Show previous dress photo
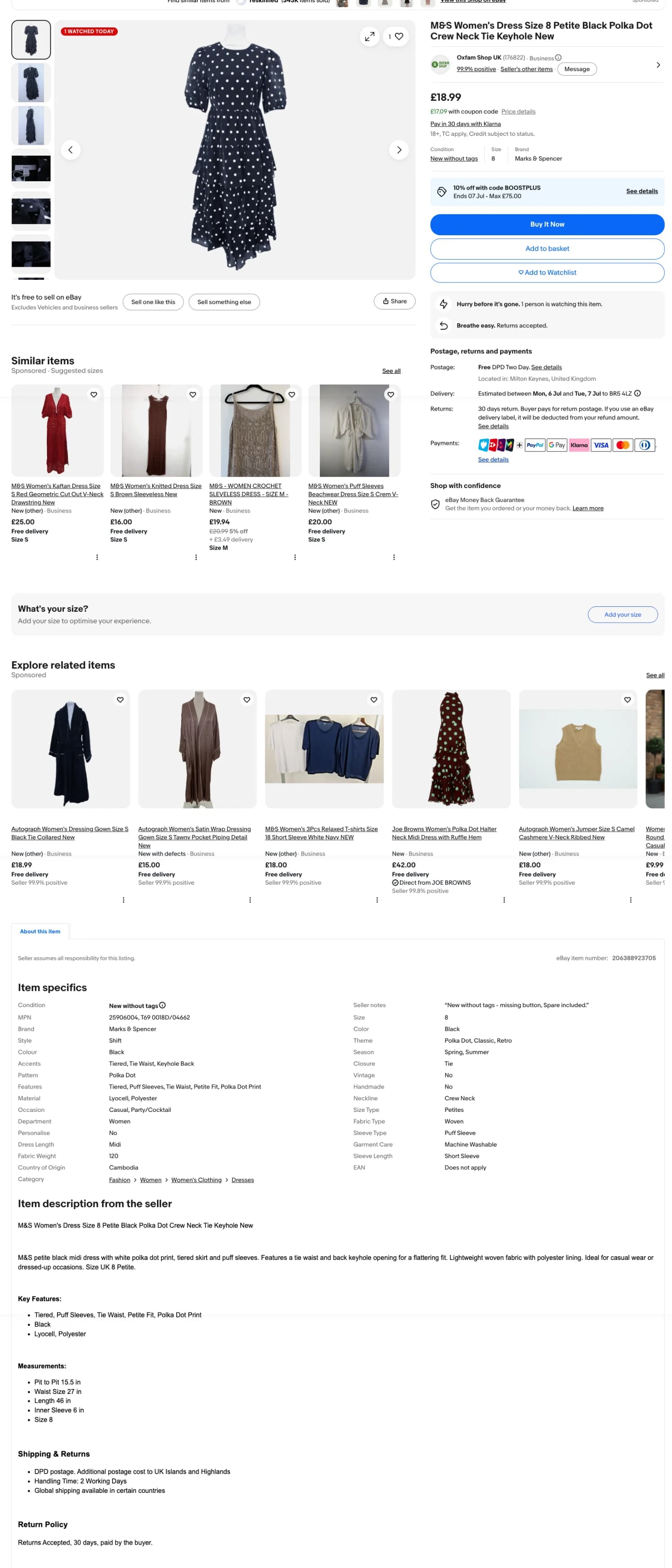672x1568 pixels. click(x=71, y=150)
